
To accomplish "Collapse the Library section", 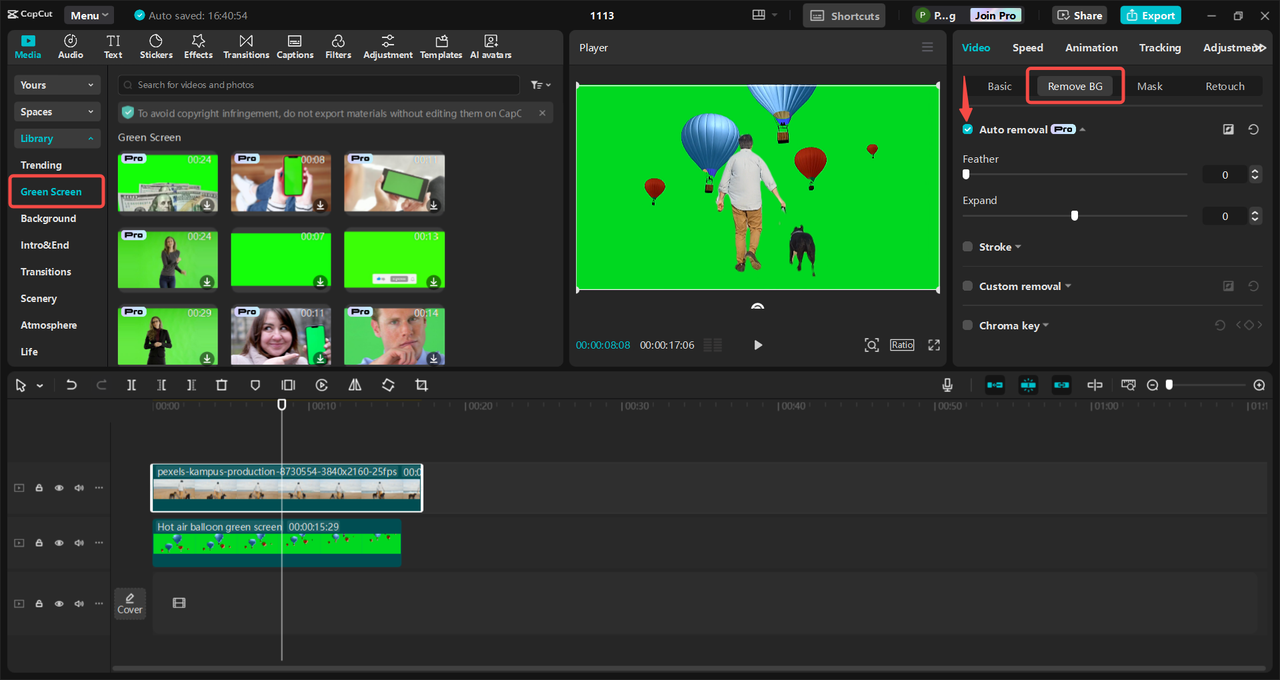I will pos(58,138).
